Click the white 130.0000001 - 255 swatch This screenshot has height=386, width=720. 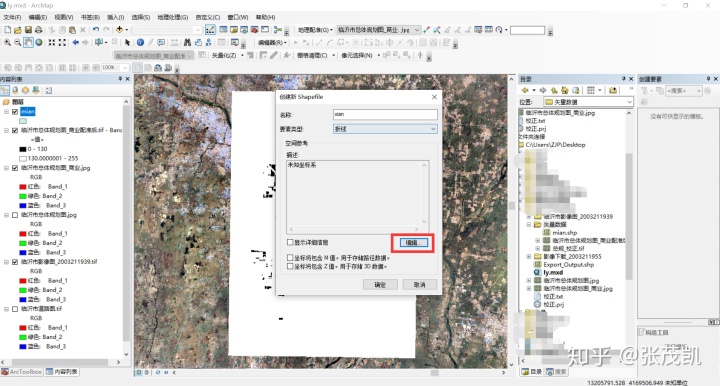coord(23,158)
